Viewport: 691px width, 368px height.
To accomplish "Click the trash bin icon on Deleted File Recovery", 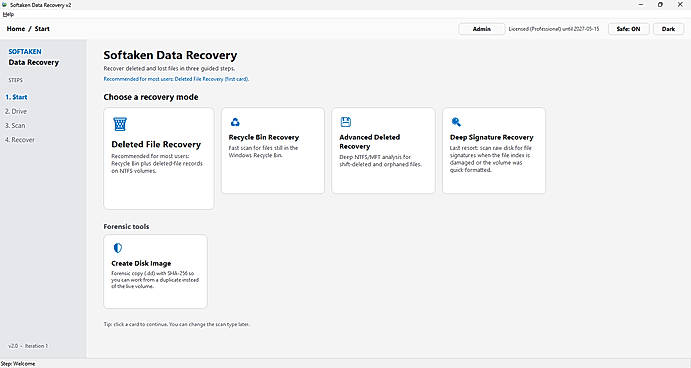I will (x=120, y=124).
